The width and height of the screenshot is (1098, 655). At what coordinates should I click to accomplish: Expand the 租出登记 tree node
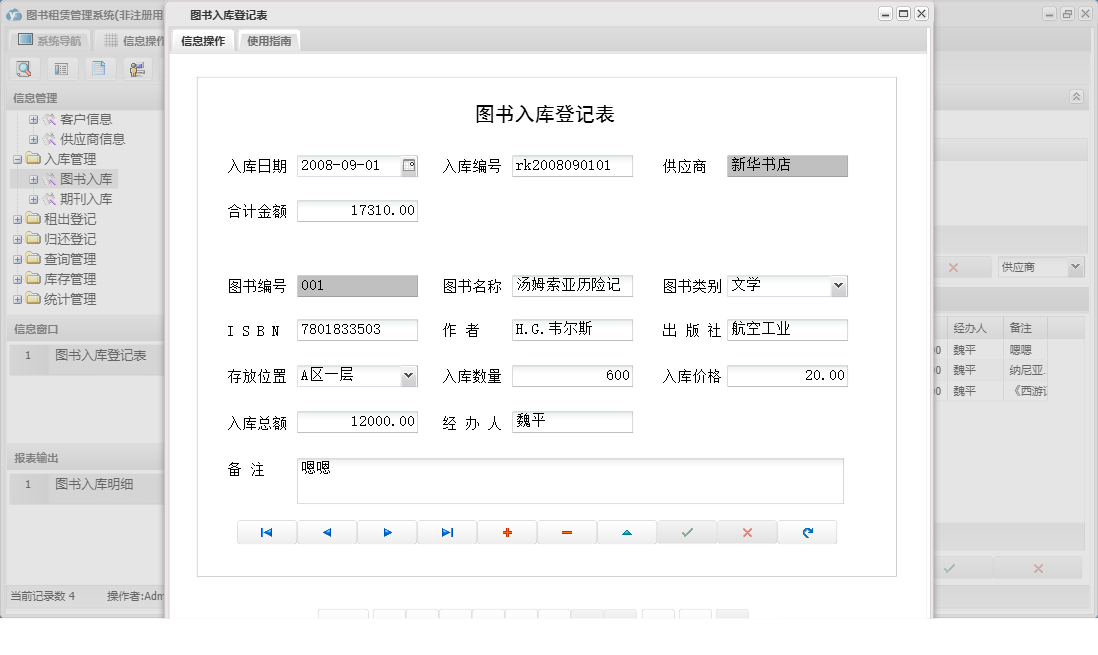20,219
